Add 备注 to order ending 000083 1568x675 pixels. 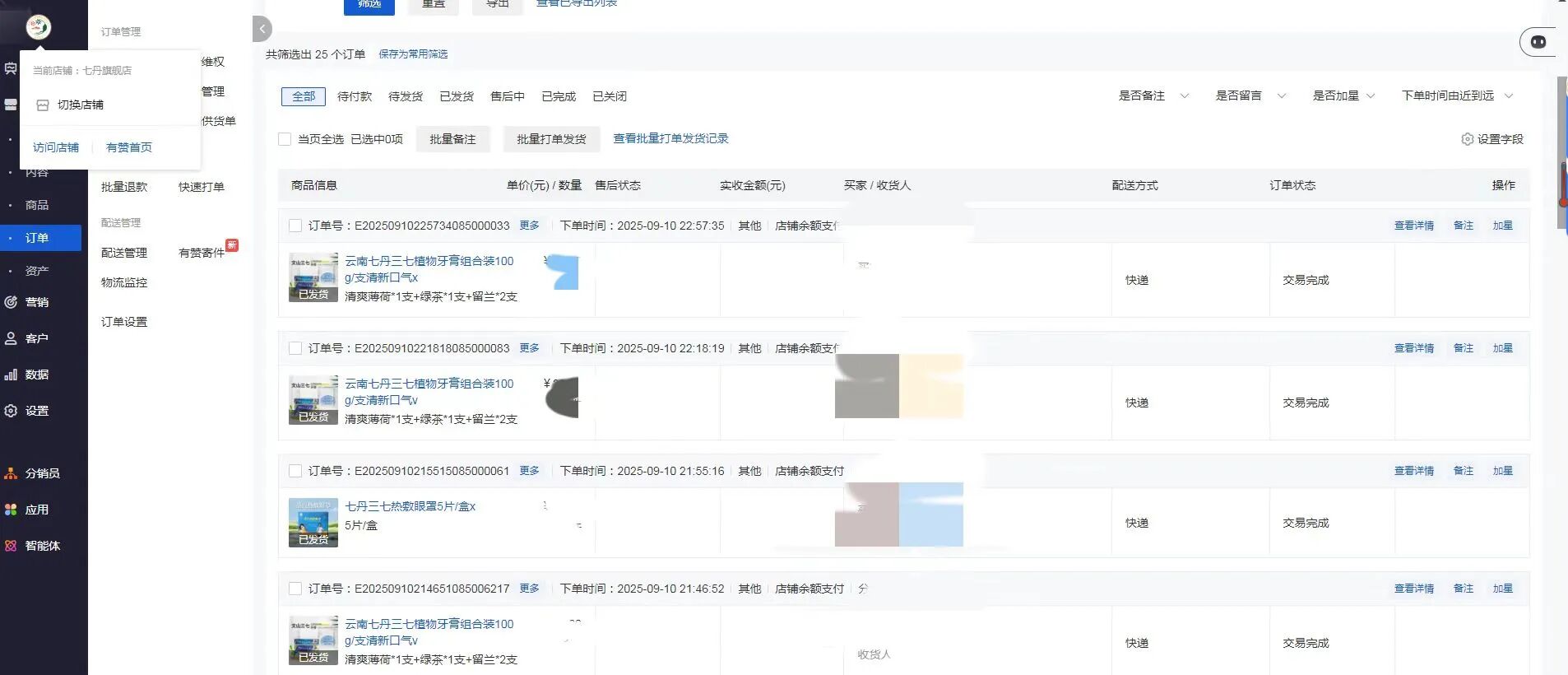pos(1464,348)
